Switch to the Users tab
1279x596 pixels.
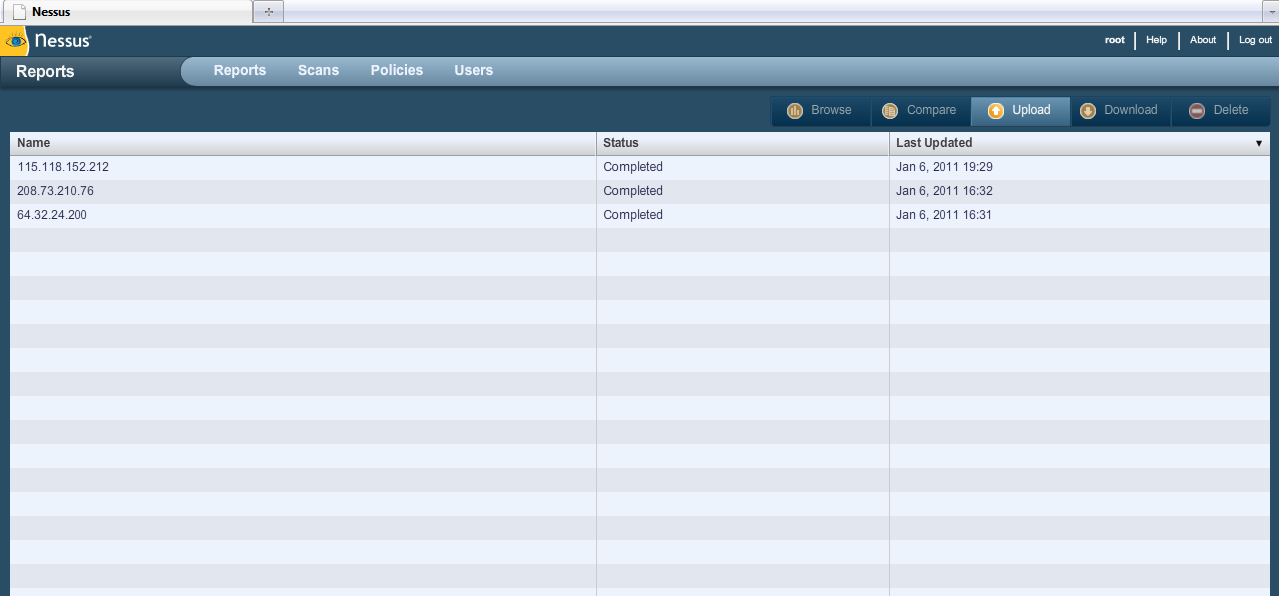[x=473, y=70]
